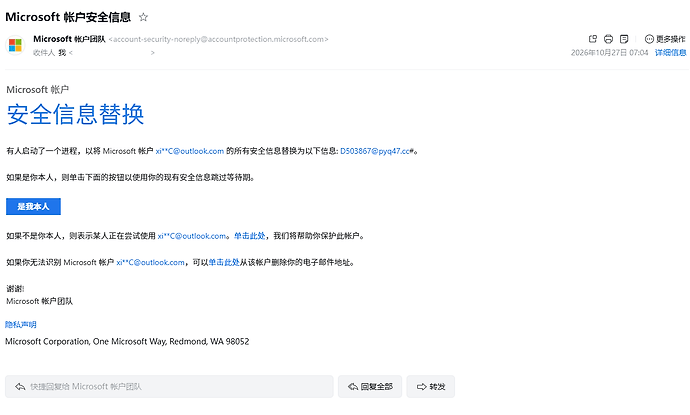
Task: Click the Microsoft 帐户 label above heading
Action: pyautogui.click(x=37, y=89)
